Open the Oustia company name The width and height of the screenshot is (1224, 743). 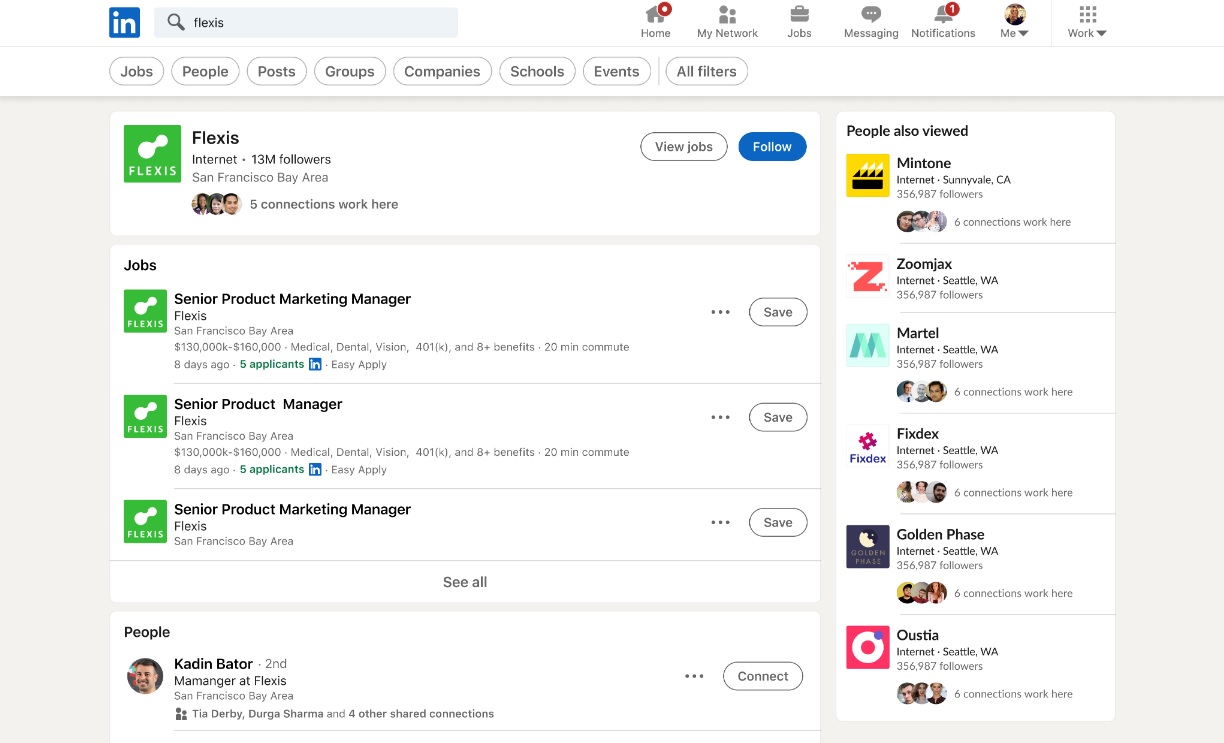pyautogui.click(x=918, y=635)
